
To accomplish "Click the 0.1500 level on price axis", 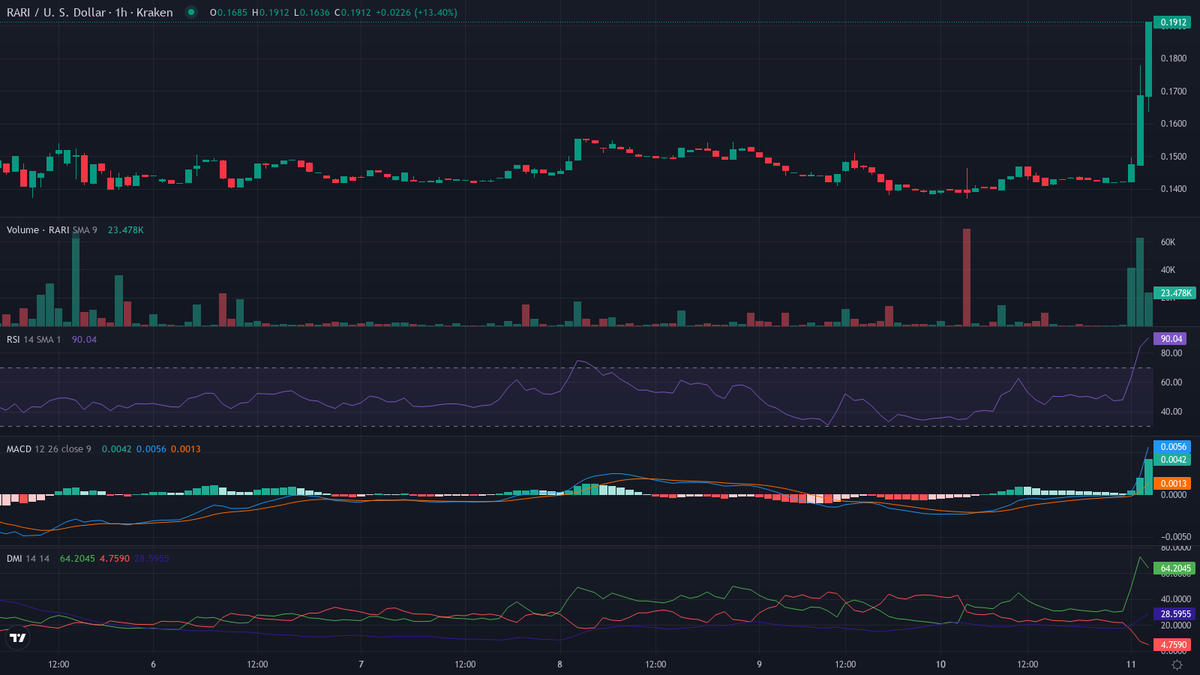I will 1172,157.
